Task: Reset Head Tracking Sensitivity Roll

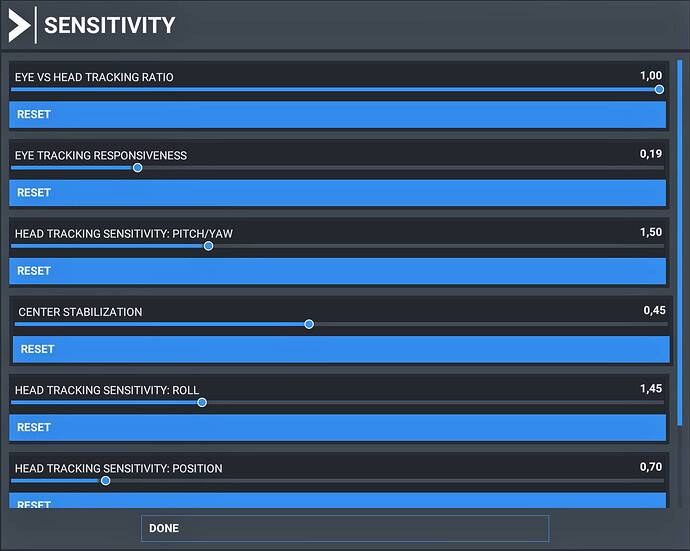Action: click(x=338, y=427)
